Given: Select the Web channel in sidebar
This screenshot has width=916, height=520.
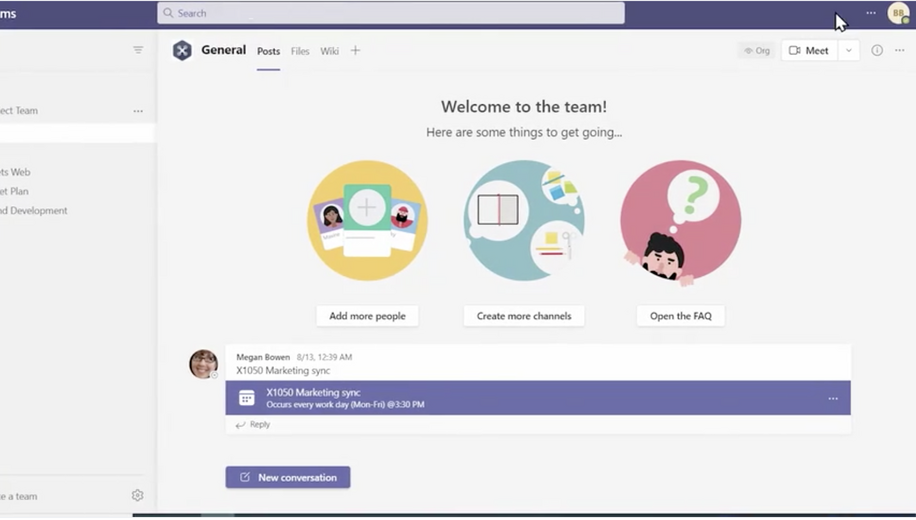Looking at the screenshot, I should pyautogui.click(x=15, y=172).
